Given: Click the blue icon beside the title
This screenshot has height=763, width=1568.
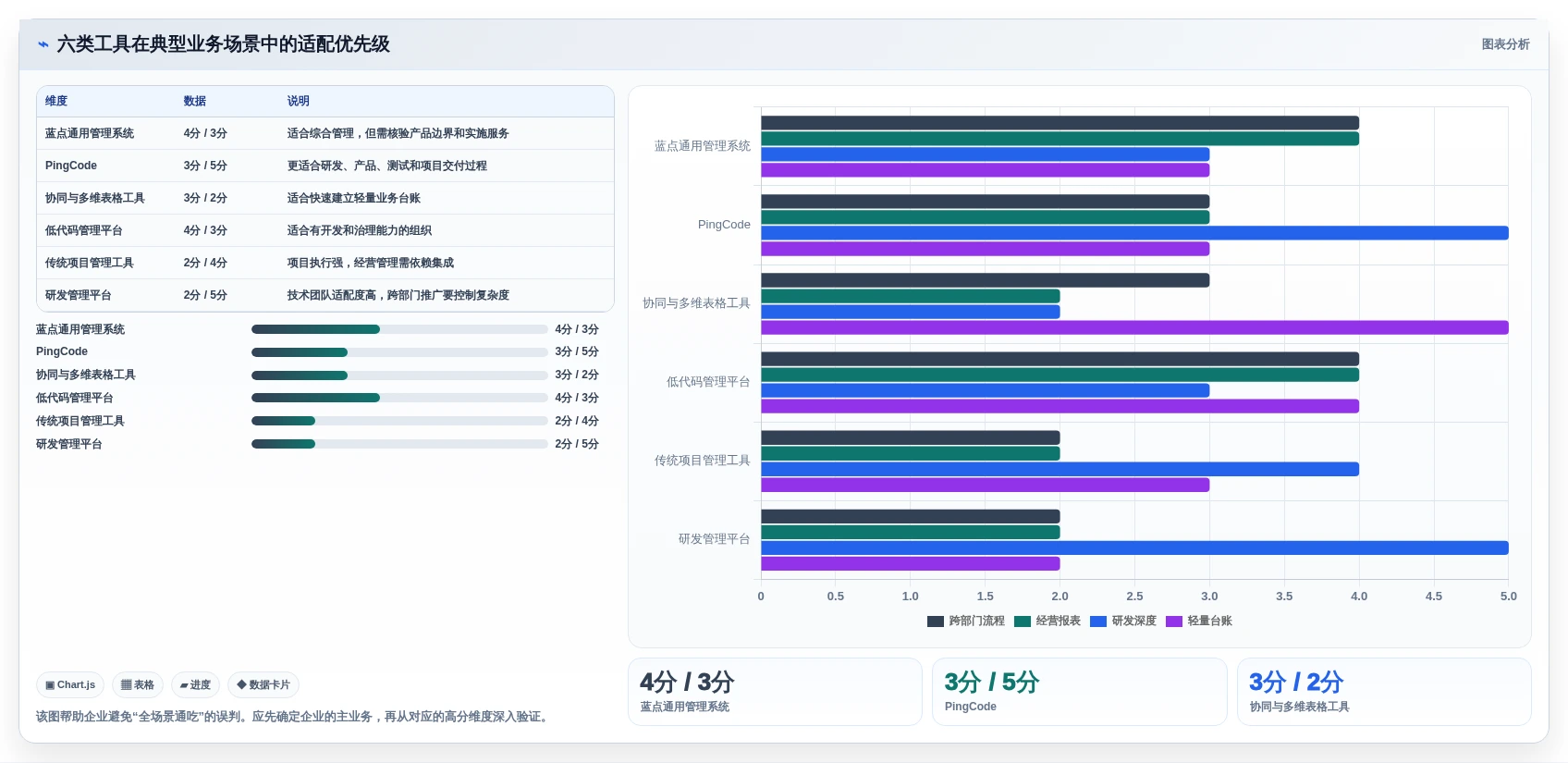Looking at the screenshot, I should pos(43,44).
